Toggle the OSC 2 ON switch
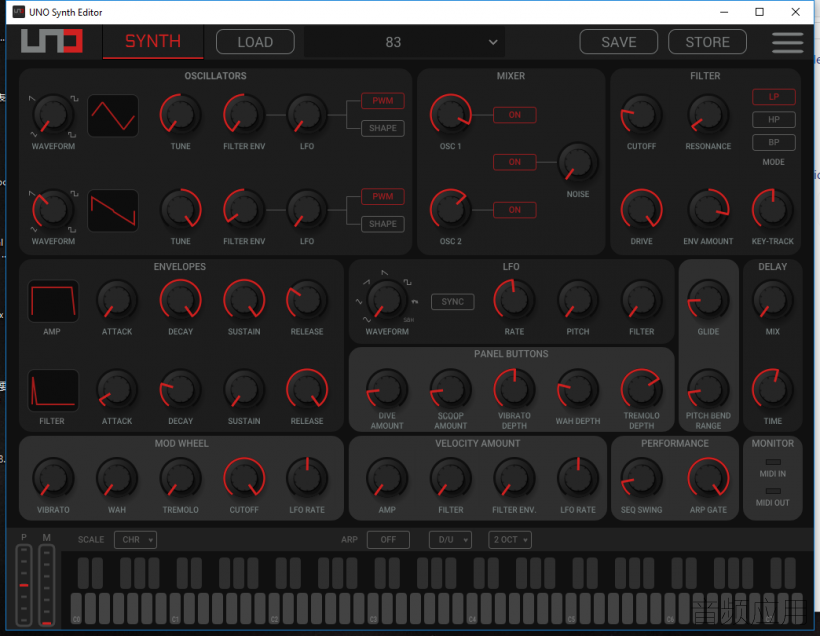The width and height of the screenshot is (820, 636). [x=515, y=210]
